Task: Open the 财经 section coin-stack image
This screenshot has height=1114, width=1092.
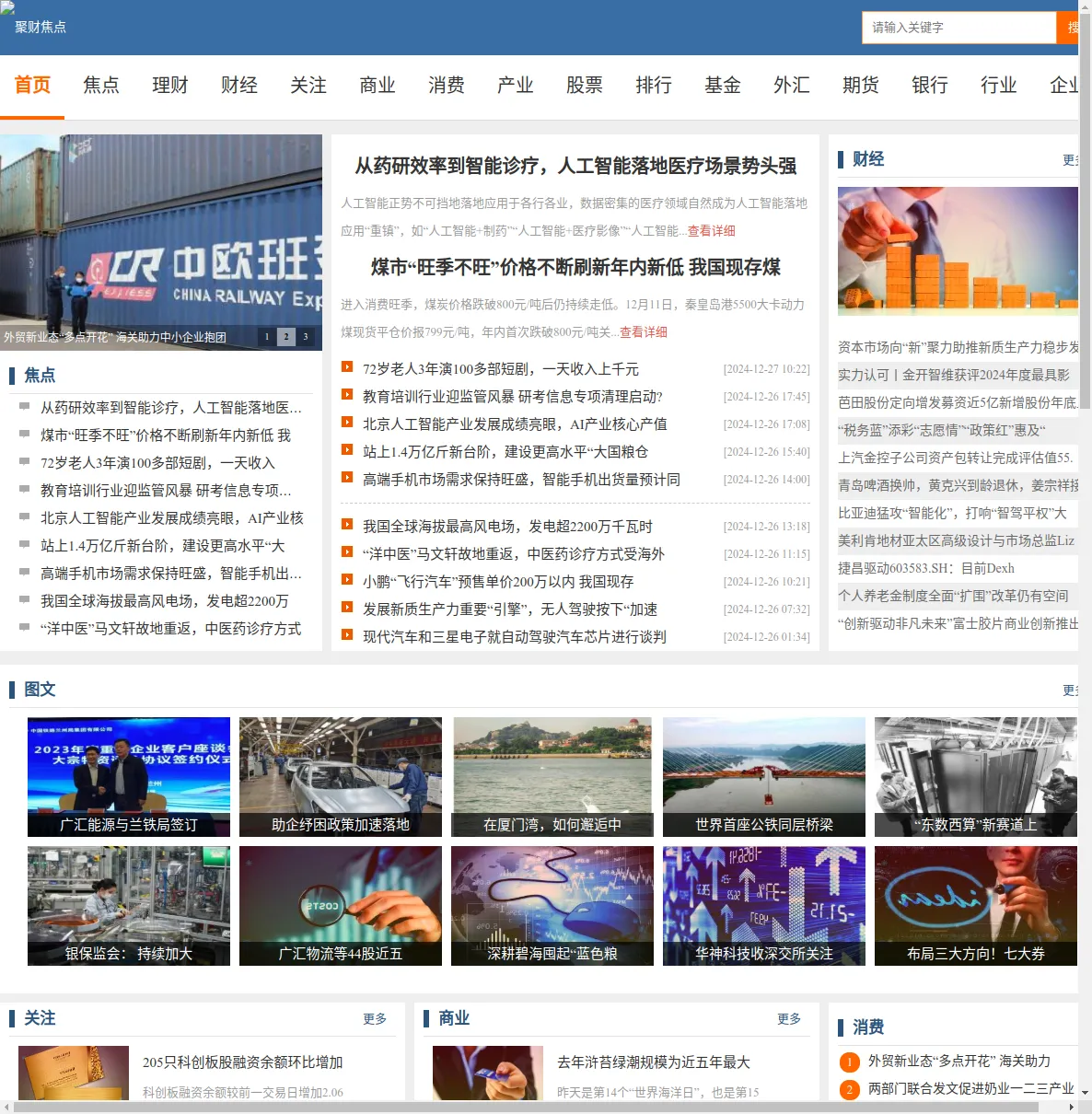Action: [958, 251]
